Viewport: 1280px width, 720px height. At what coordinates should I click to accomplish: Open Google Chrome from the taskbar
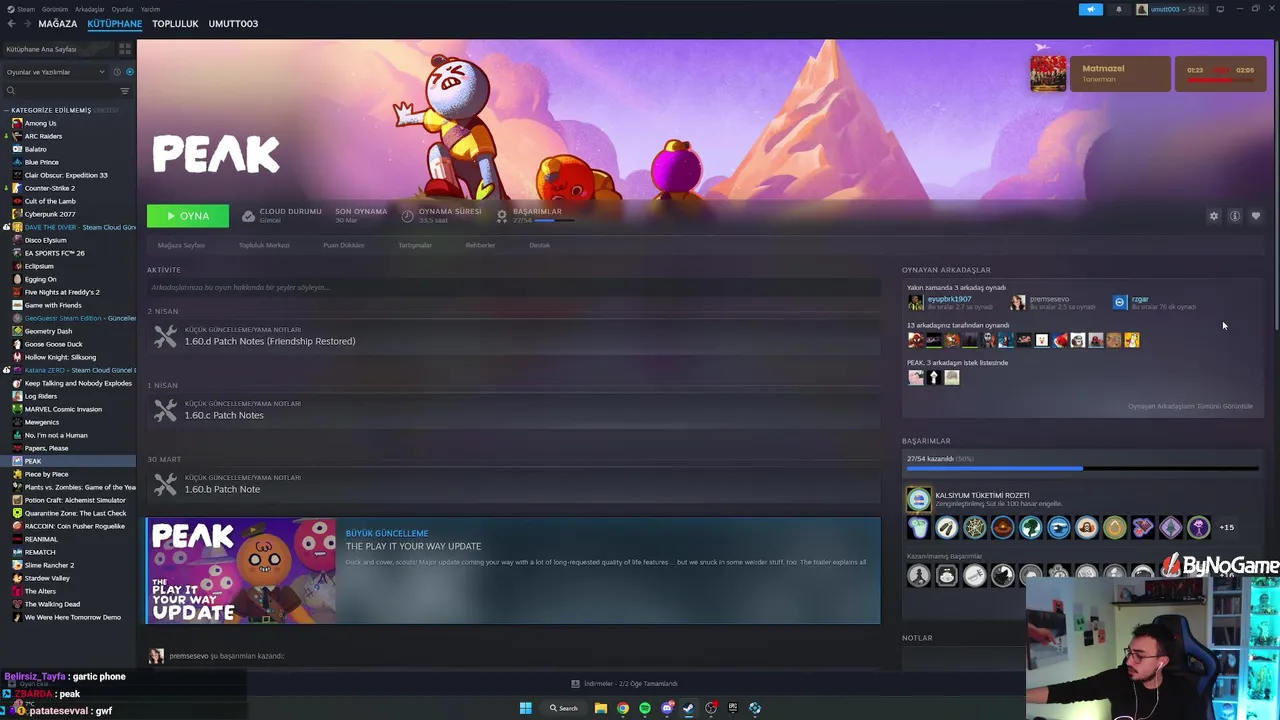pos(622,708)
